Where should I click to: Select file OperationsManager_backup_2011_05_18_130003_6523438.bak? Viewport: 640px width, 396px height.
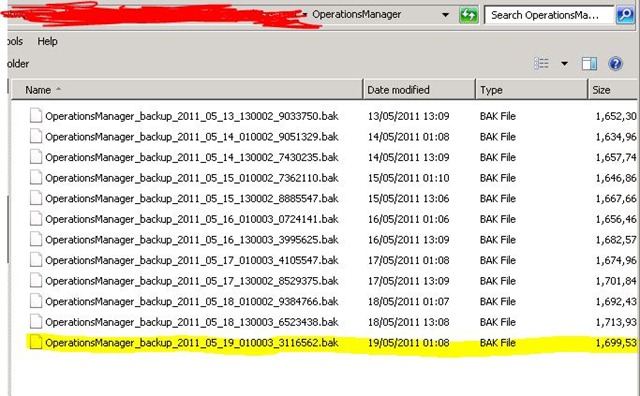click(191, 323)
